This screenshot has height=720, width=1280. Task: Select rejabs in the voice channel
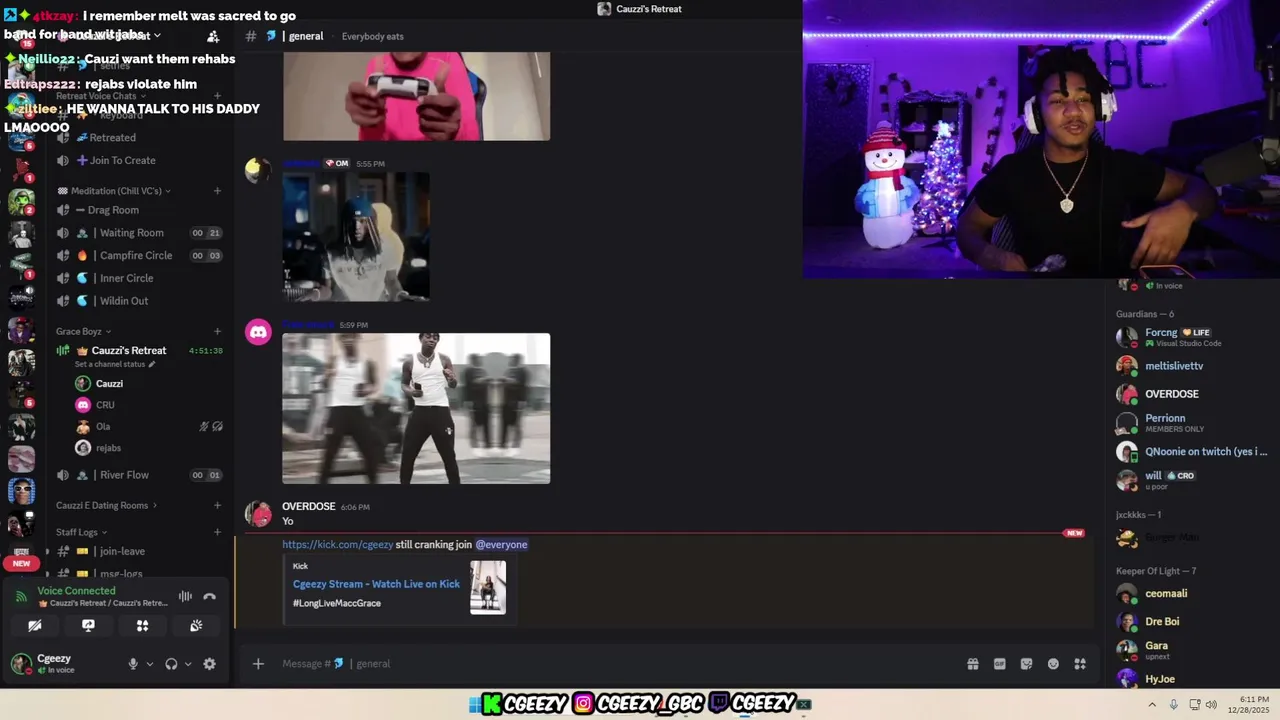108,448
